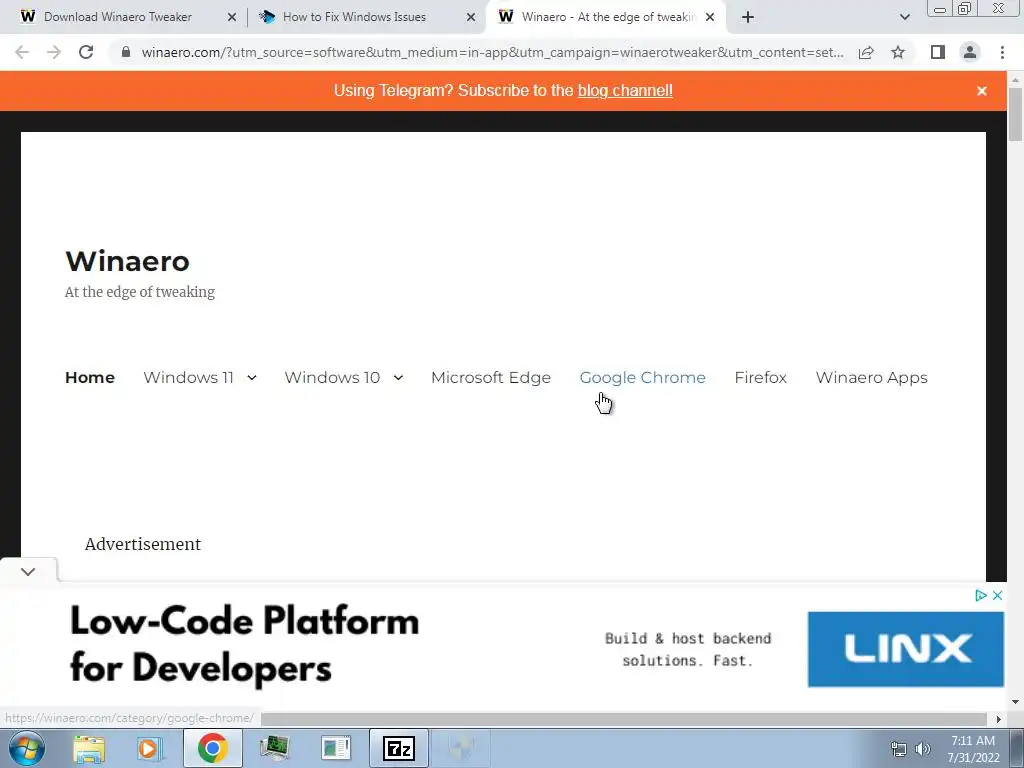Share this page using the share icon

(866, 52)
